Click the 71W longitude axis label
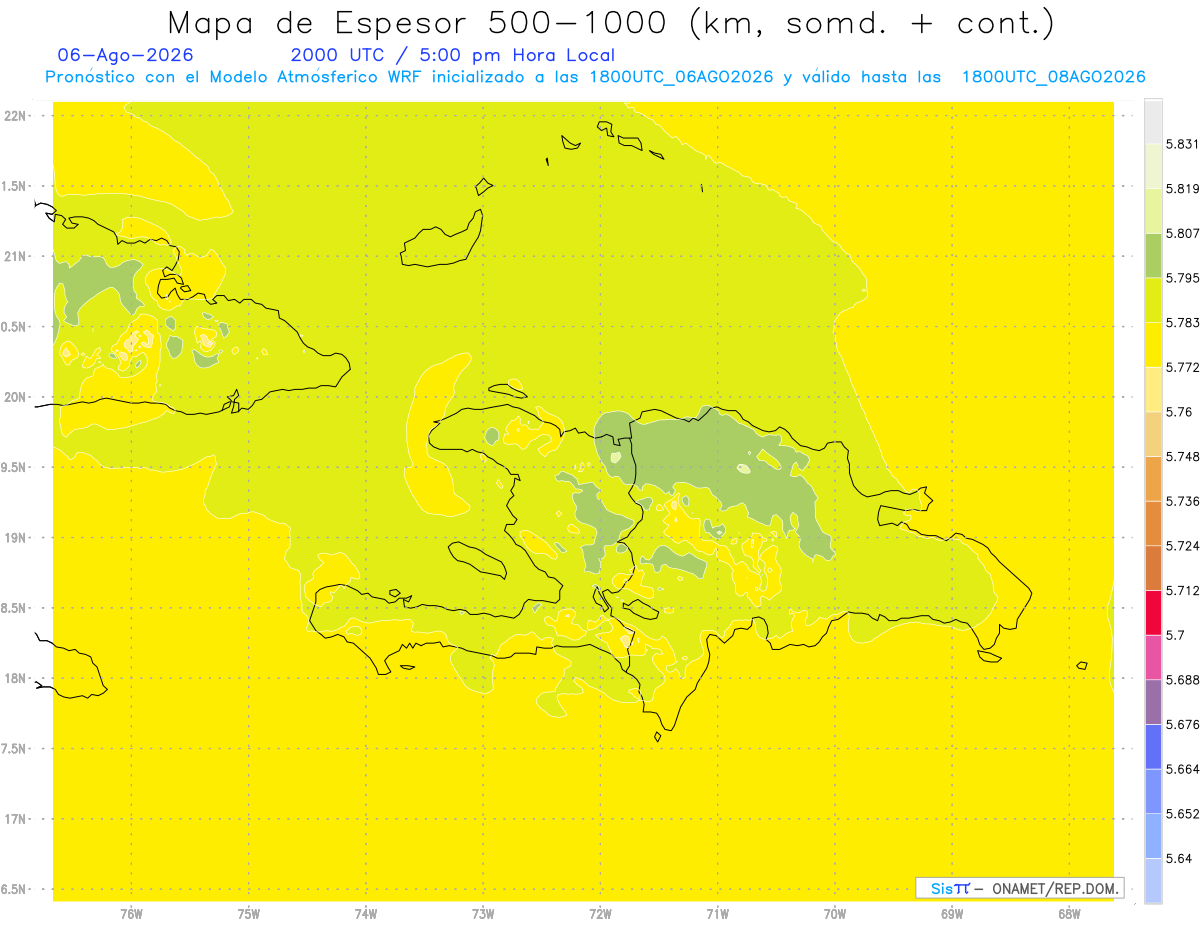This screenshot has width=1200, height=927. (717, 914)
